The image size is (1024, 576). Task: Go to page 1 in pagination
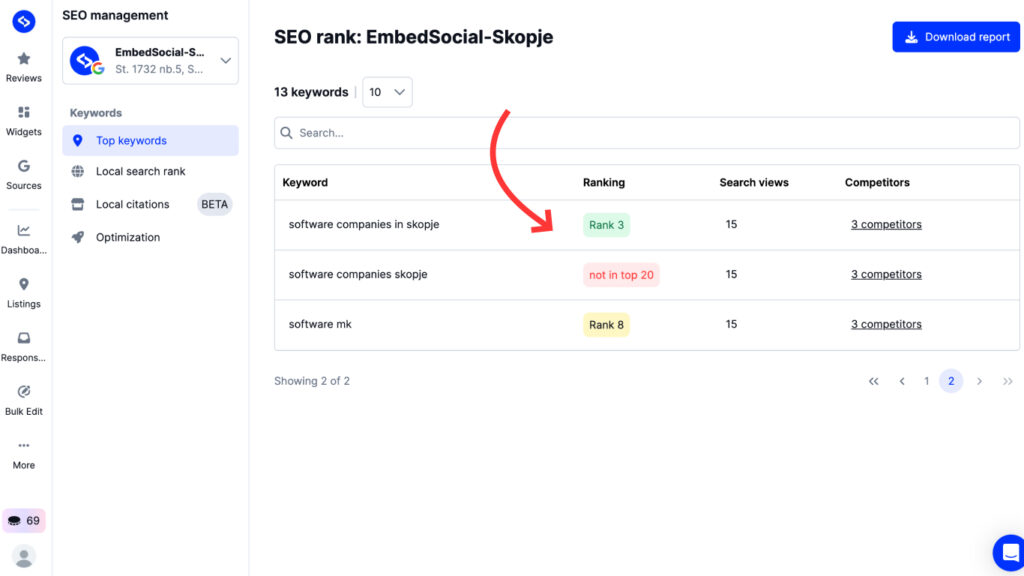point(926,381)
